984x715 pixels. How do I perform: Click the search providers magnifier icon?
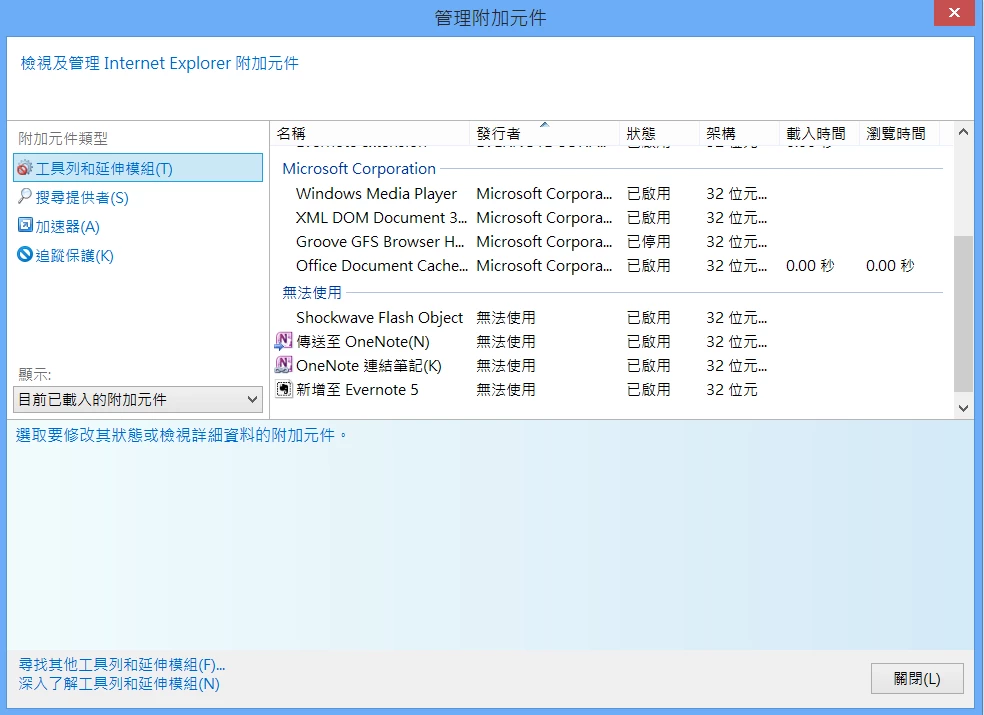[x=24, y=196]
